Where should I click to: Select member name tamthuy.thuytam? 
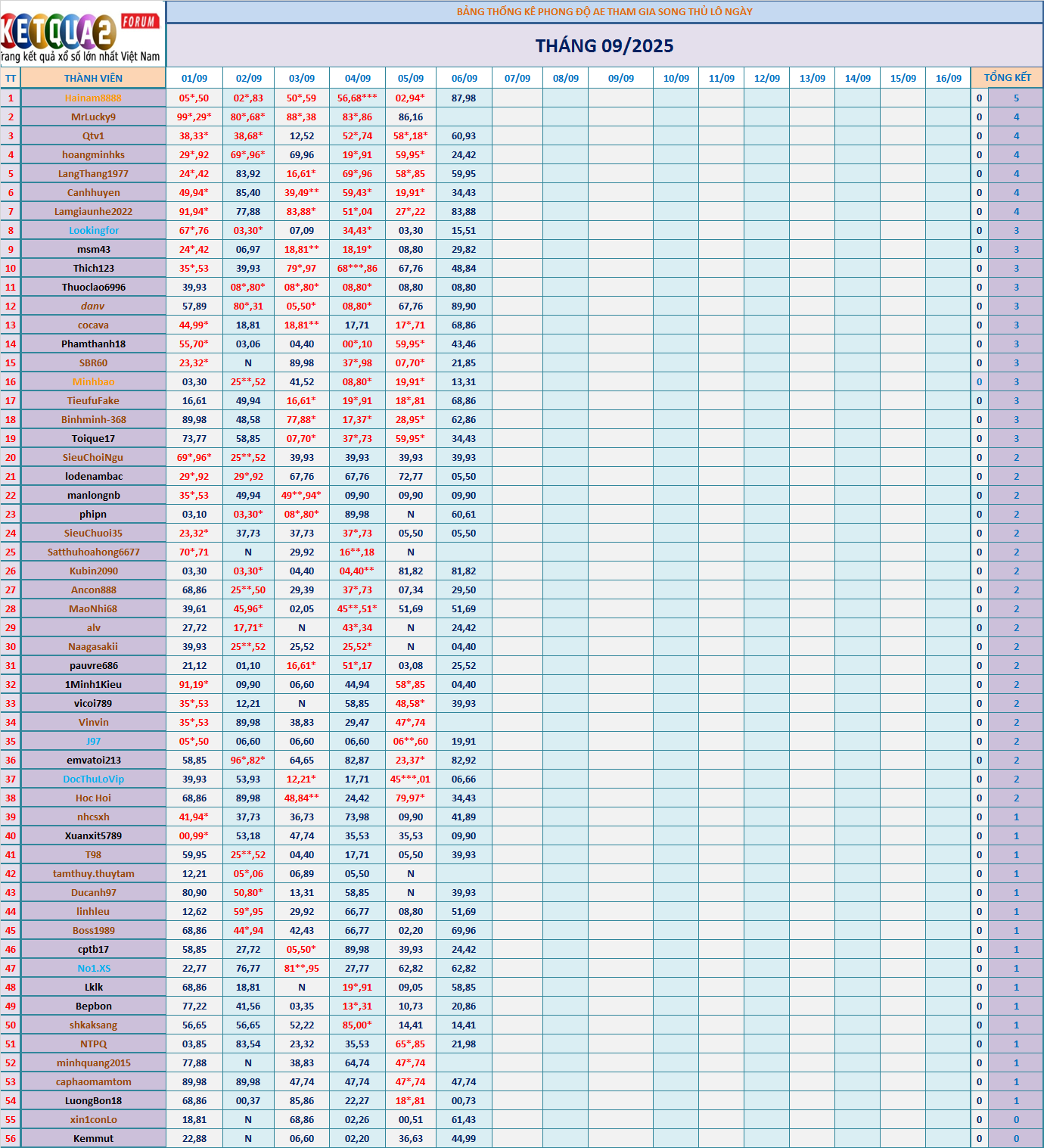(x=94, y=873)
